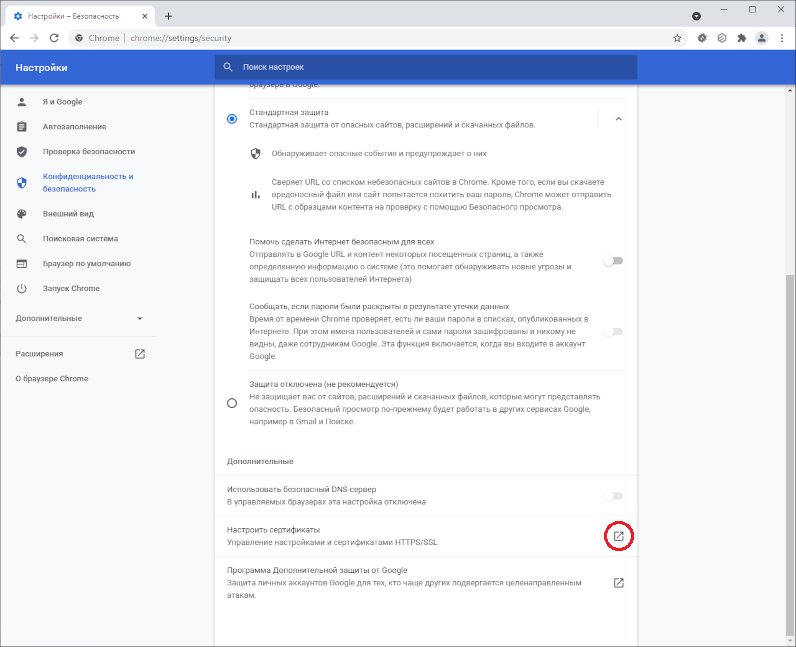This screenshot has width=796, height=647.
Task: Select Стандартная защита radio button
Action: [x=232, y=119]
